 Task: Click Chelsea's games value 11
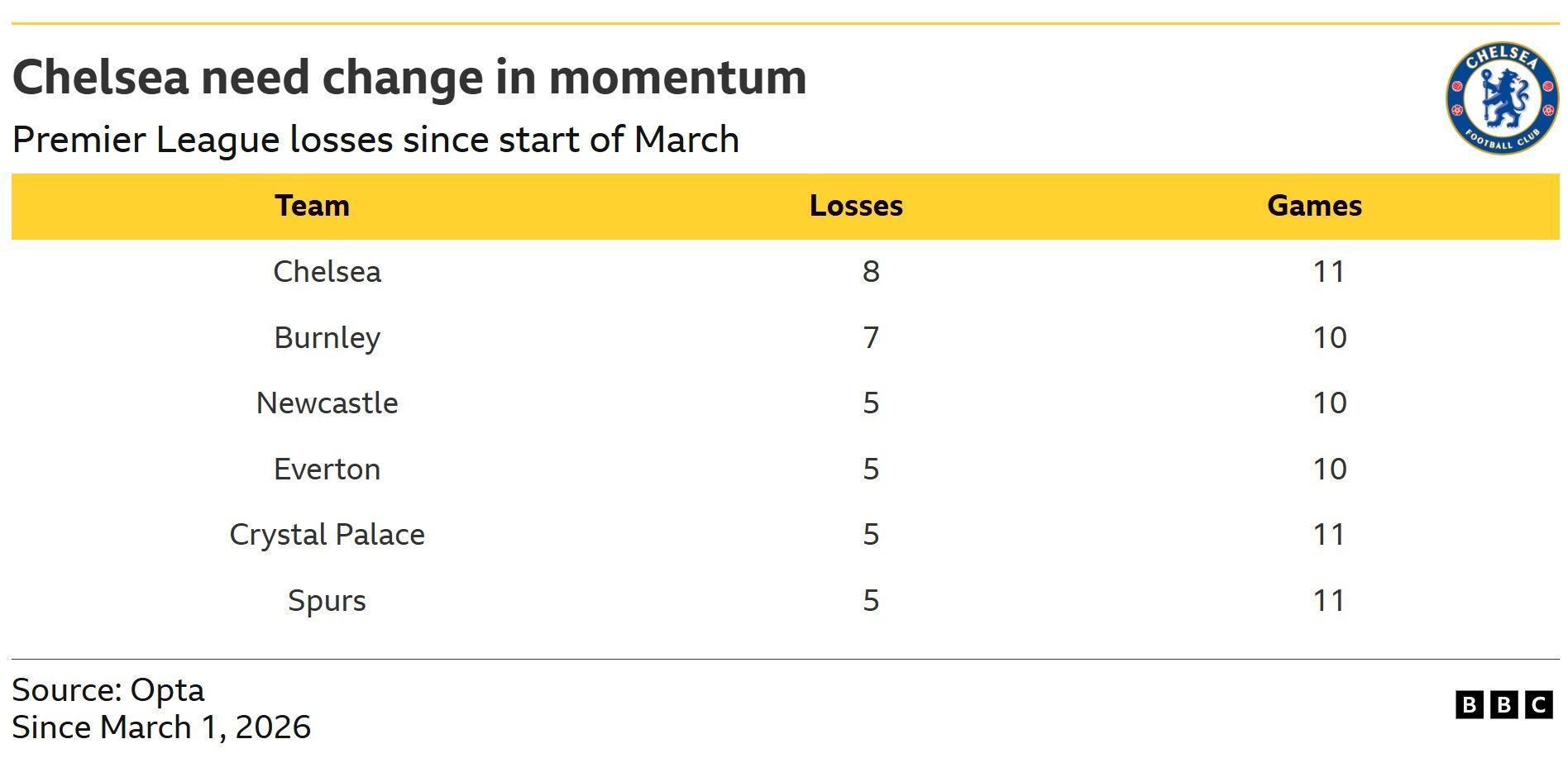1329,272
